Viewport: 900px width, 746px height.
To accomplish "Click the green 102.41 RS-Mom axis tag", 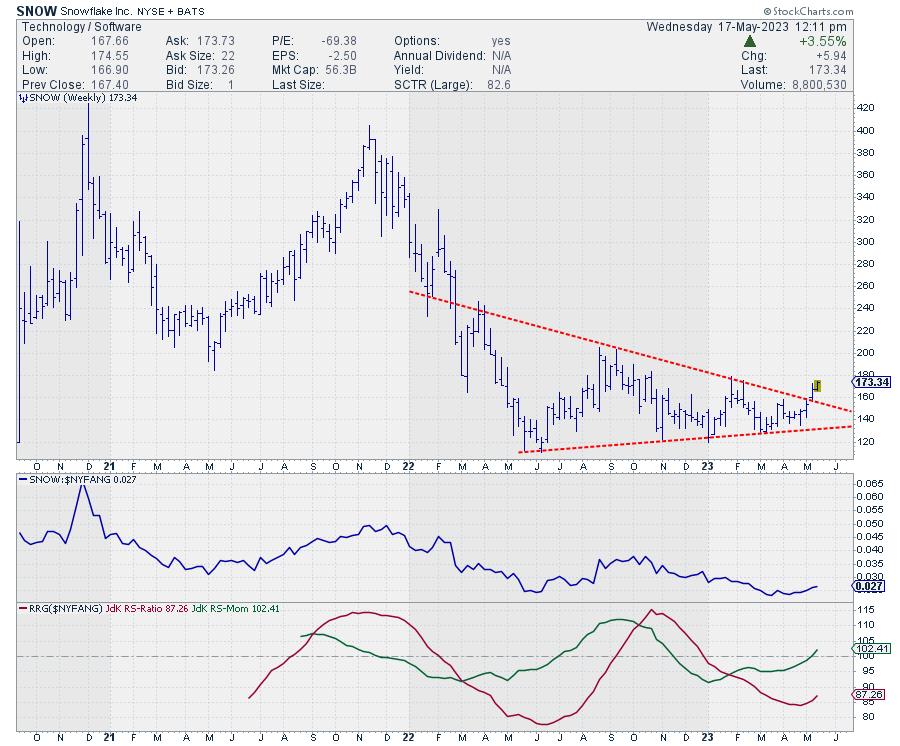I will click(x=872, y=648).
